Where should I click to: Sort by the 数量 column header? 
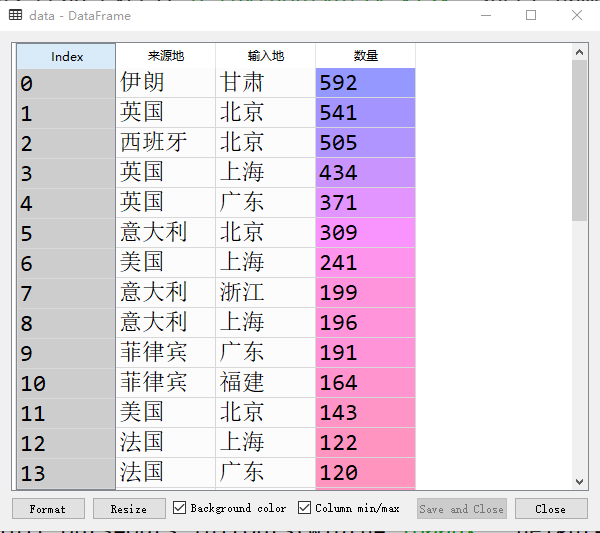point(365,56)
